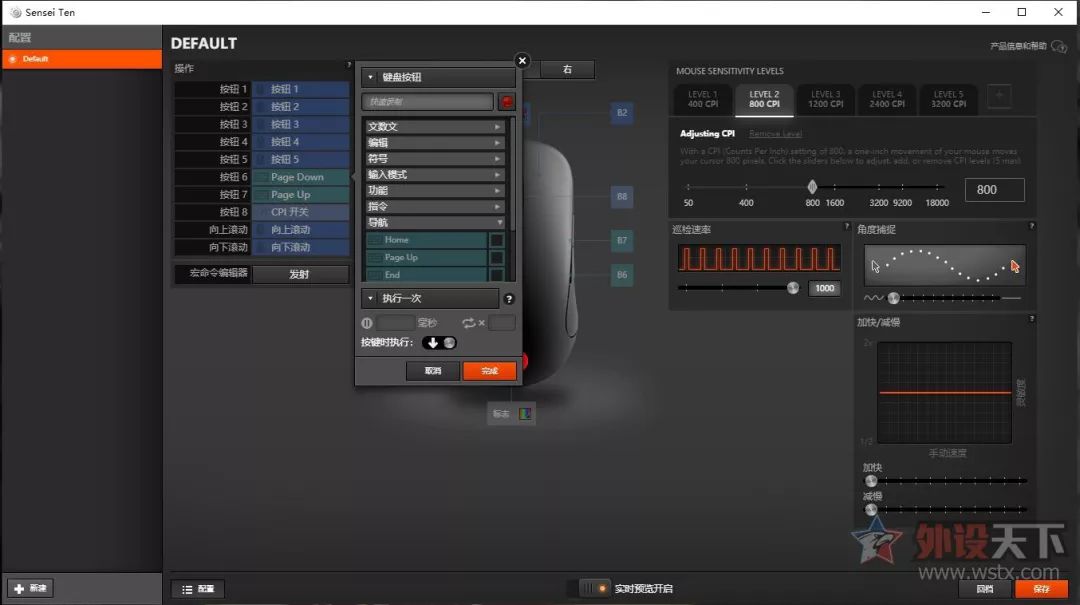
Task: Open the 执行一次 repeat dropdown
Action: click(430, 298)
